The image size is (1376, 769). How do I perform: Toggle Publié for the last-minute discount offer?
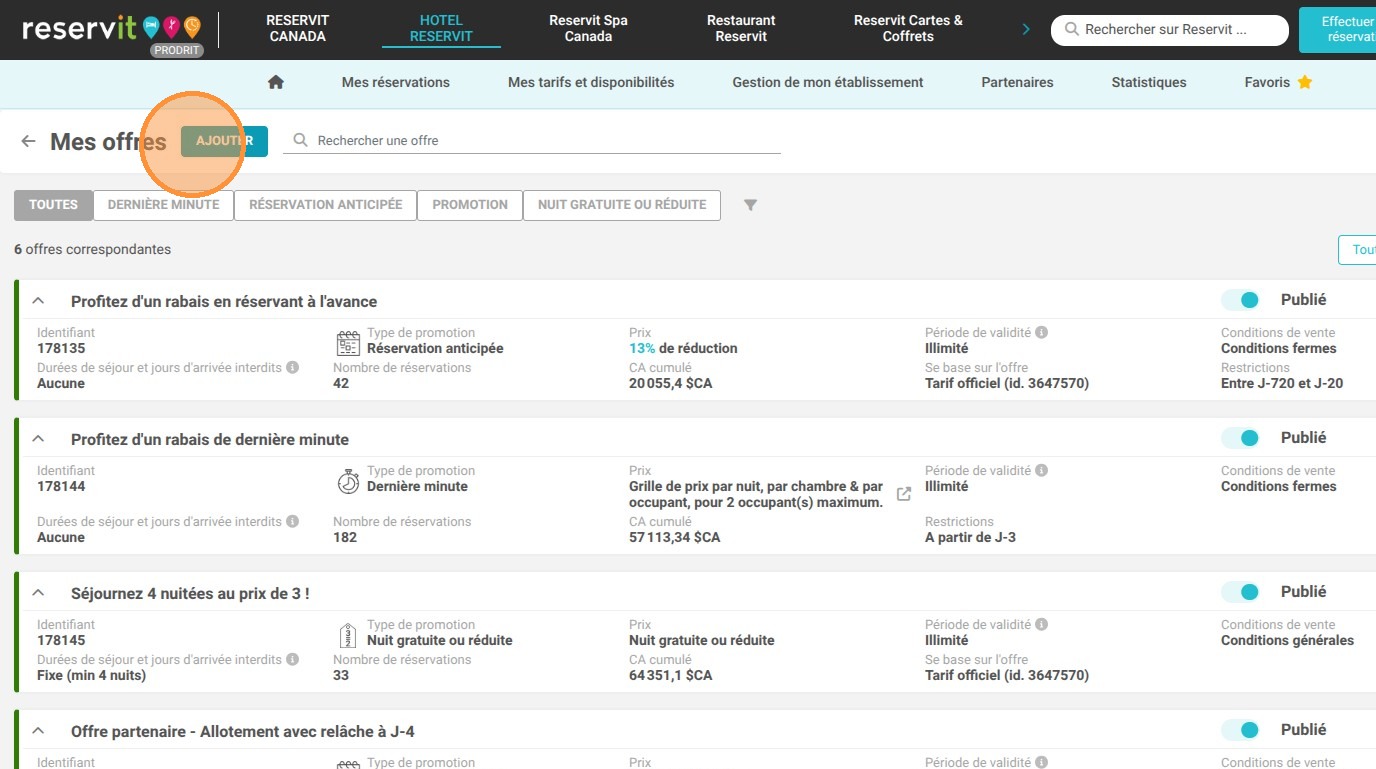coord(1241,438)
